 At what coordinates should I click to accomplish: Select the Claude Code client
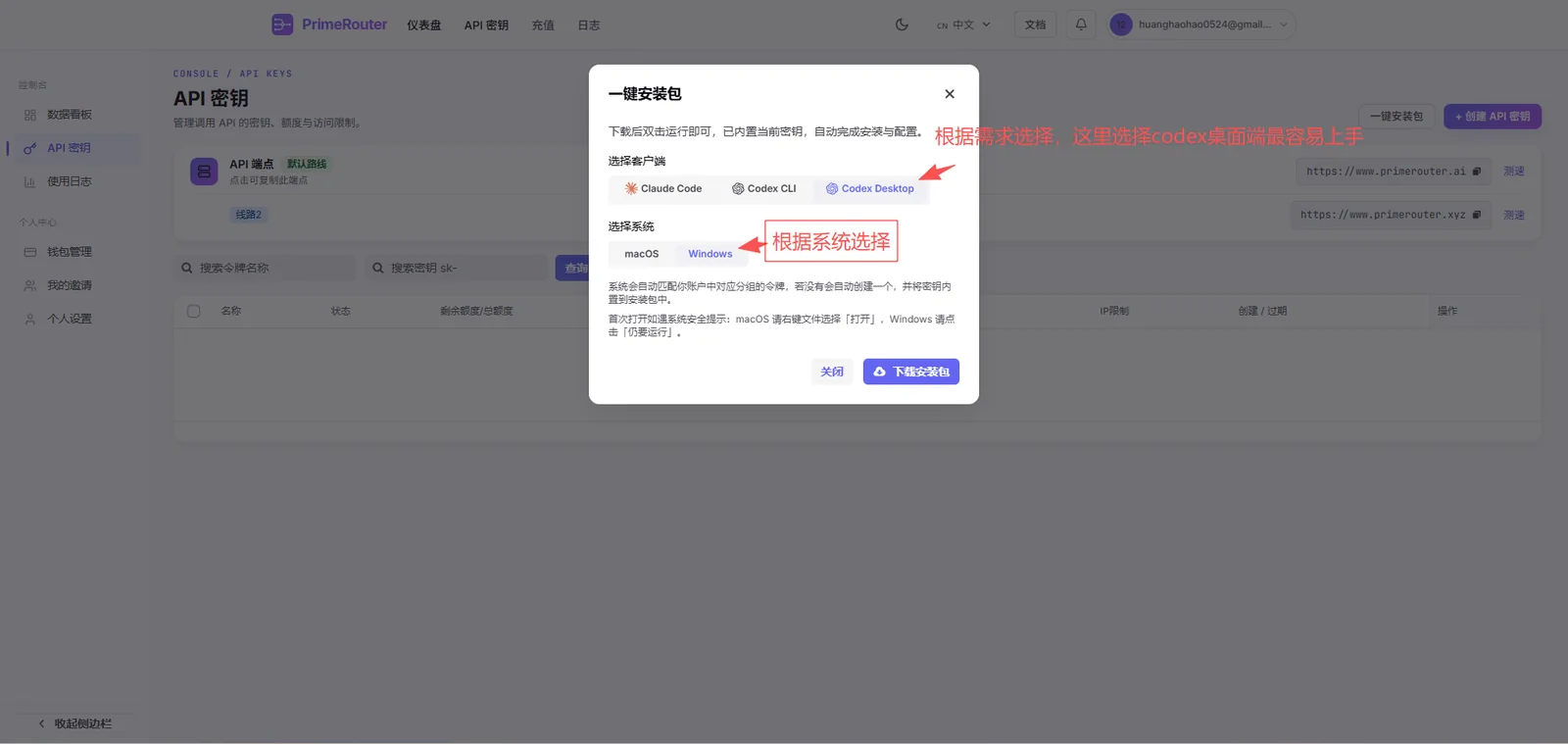(x=663, y=188)
